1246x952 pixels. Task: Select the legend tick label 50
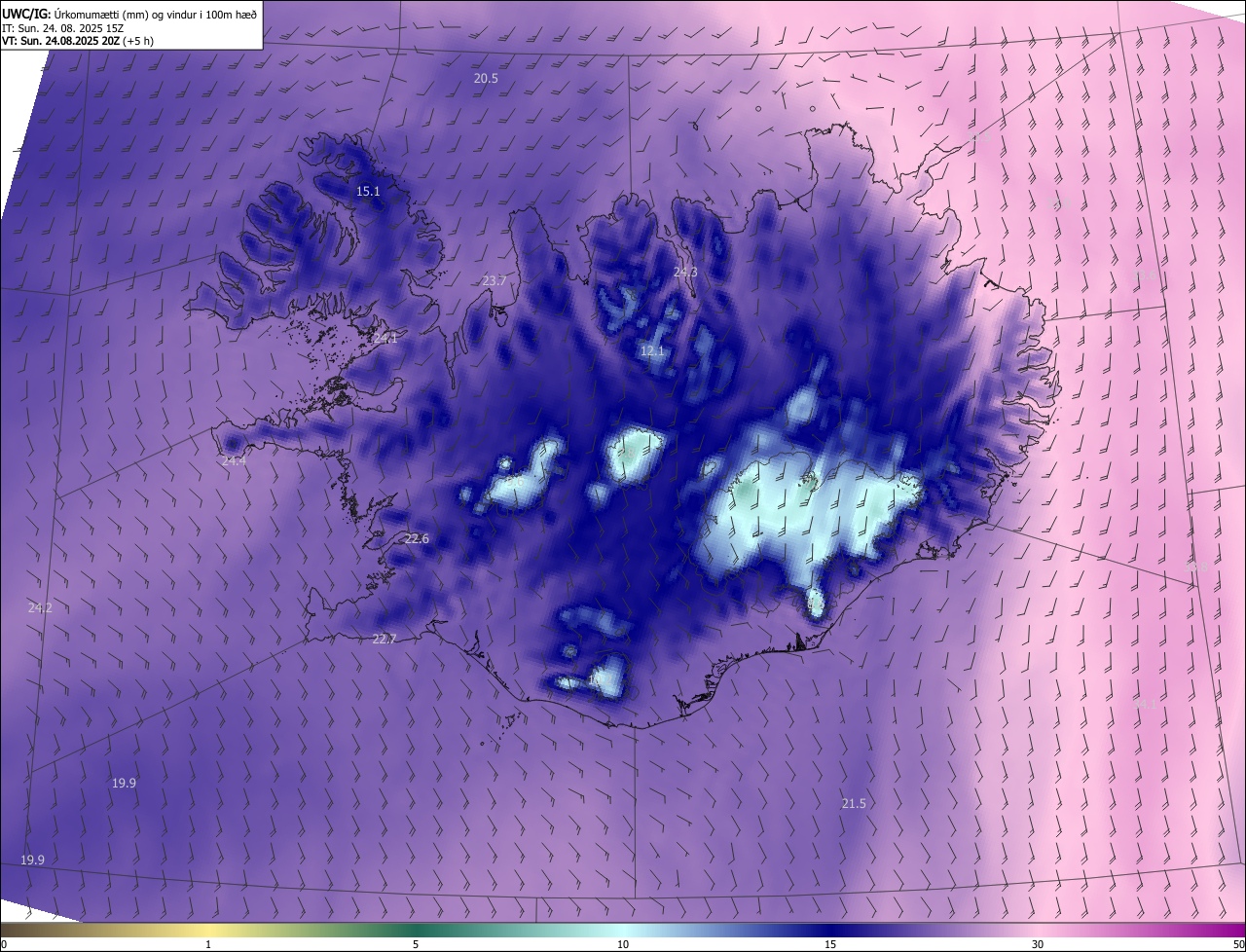click(x=1238, y=945)
